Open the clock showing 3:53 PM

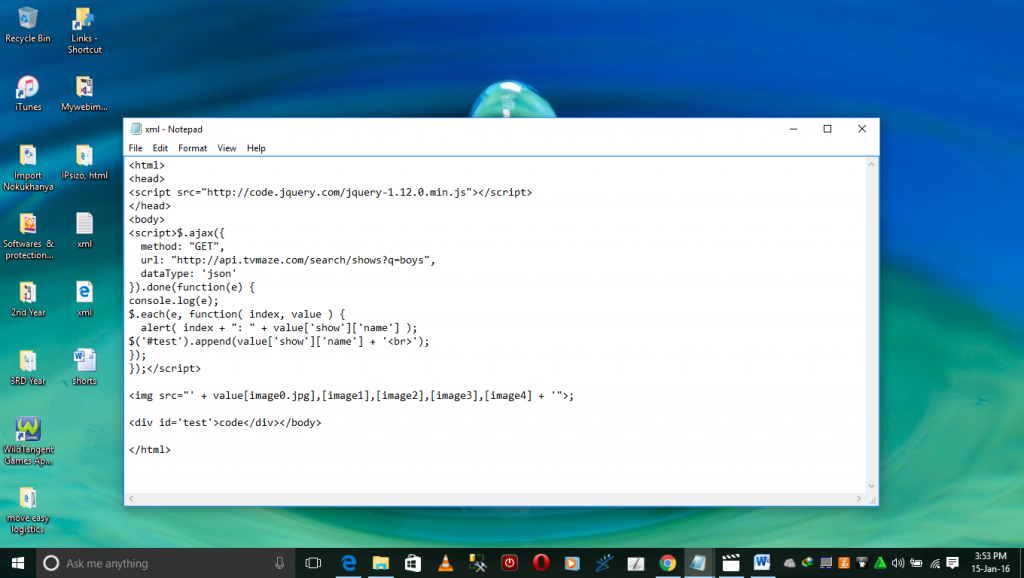[x=990, y=563]
